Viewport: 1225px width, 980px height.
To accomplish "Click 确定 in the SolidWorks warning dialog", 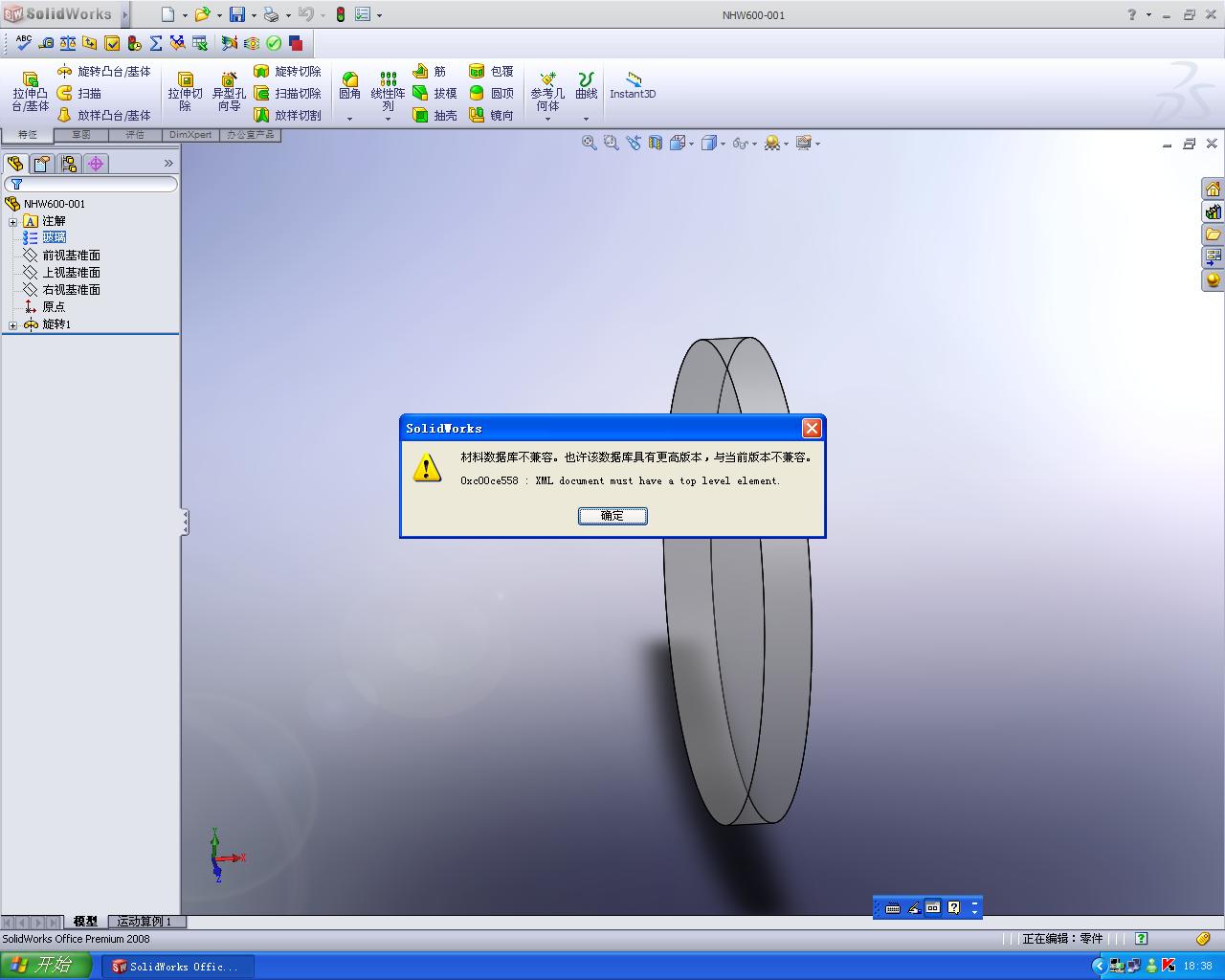I will click(x=612, y=516).
